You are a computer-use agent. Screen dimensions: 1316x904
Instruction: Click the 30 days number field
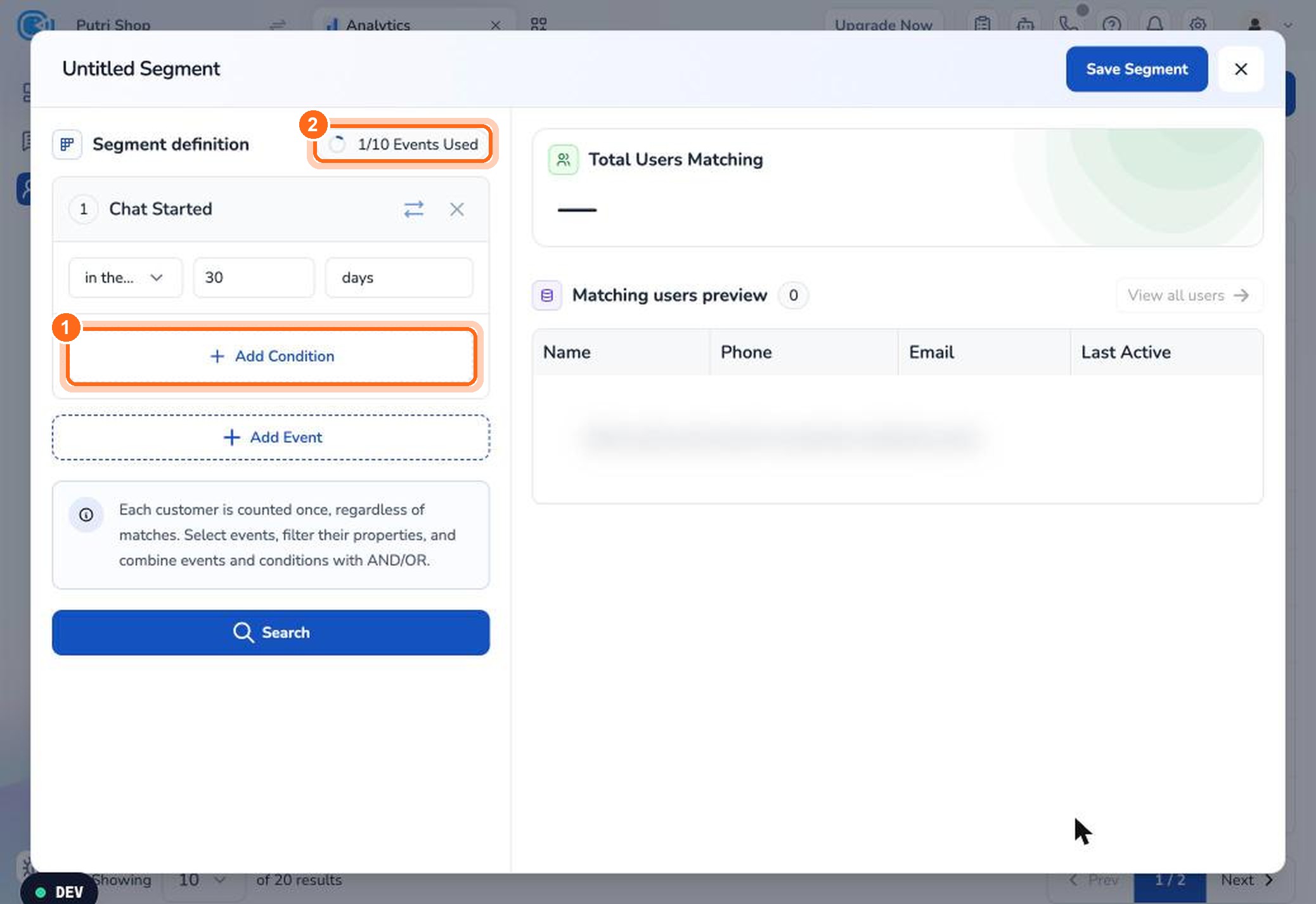pyautogui.click(x=254, y=278)
